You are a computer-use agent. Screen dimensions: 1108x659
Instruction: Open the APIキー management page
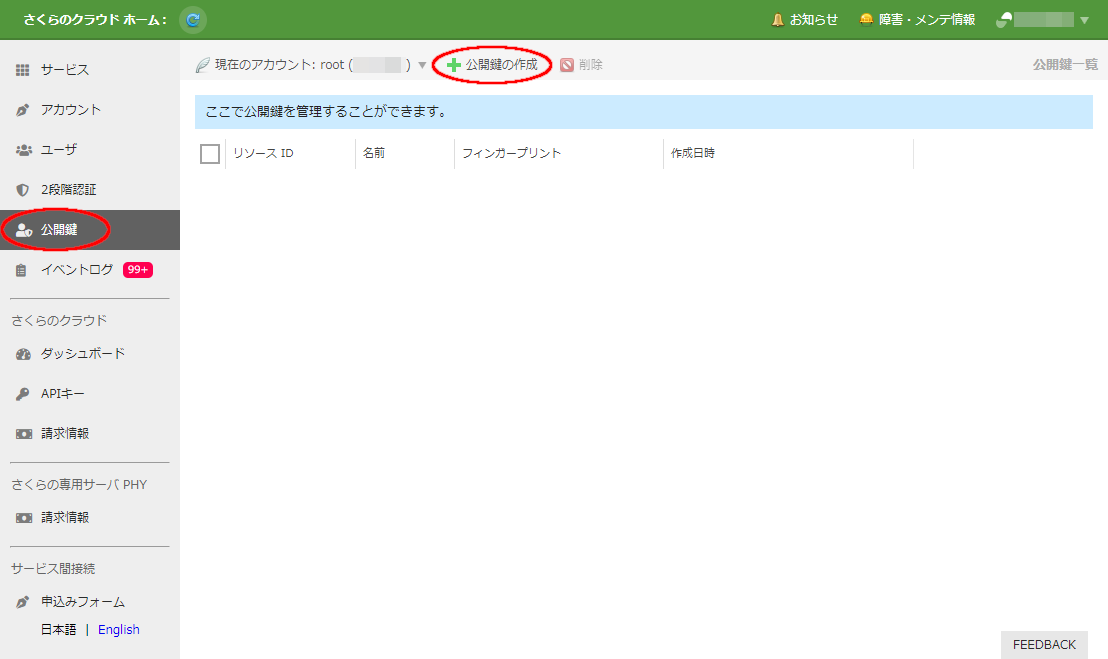(62, 393)
